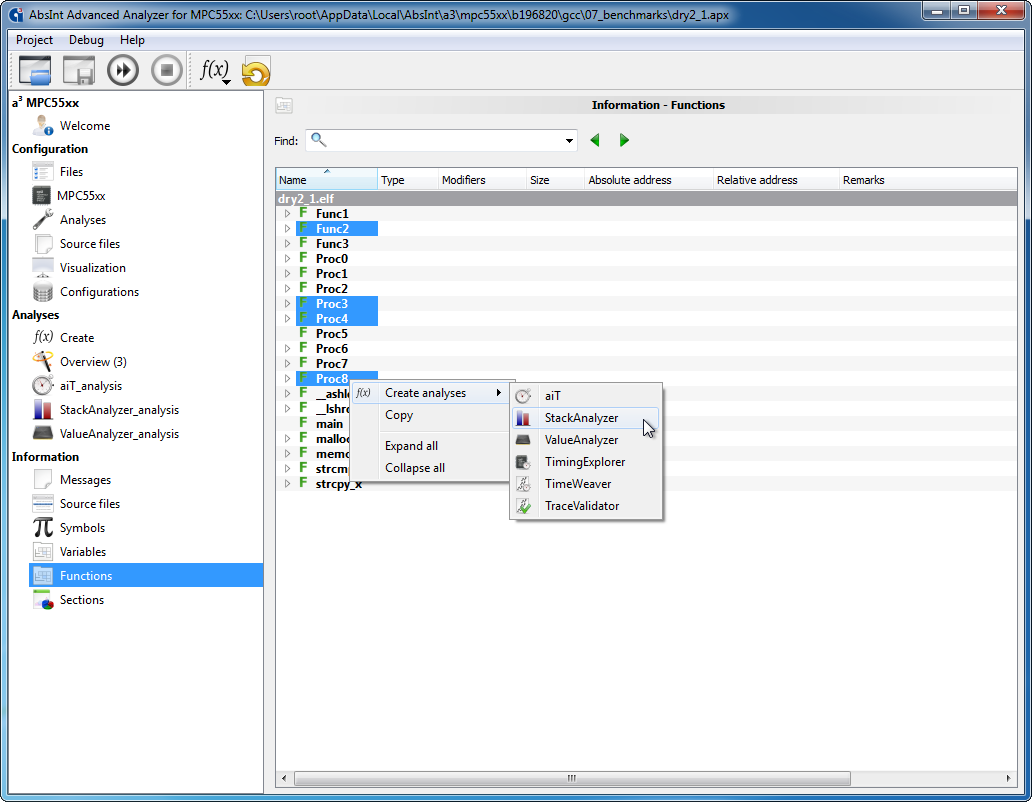Select the dry2_1.elf header row
This screenshot has height=802, width=1032.
point(646,199)
